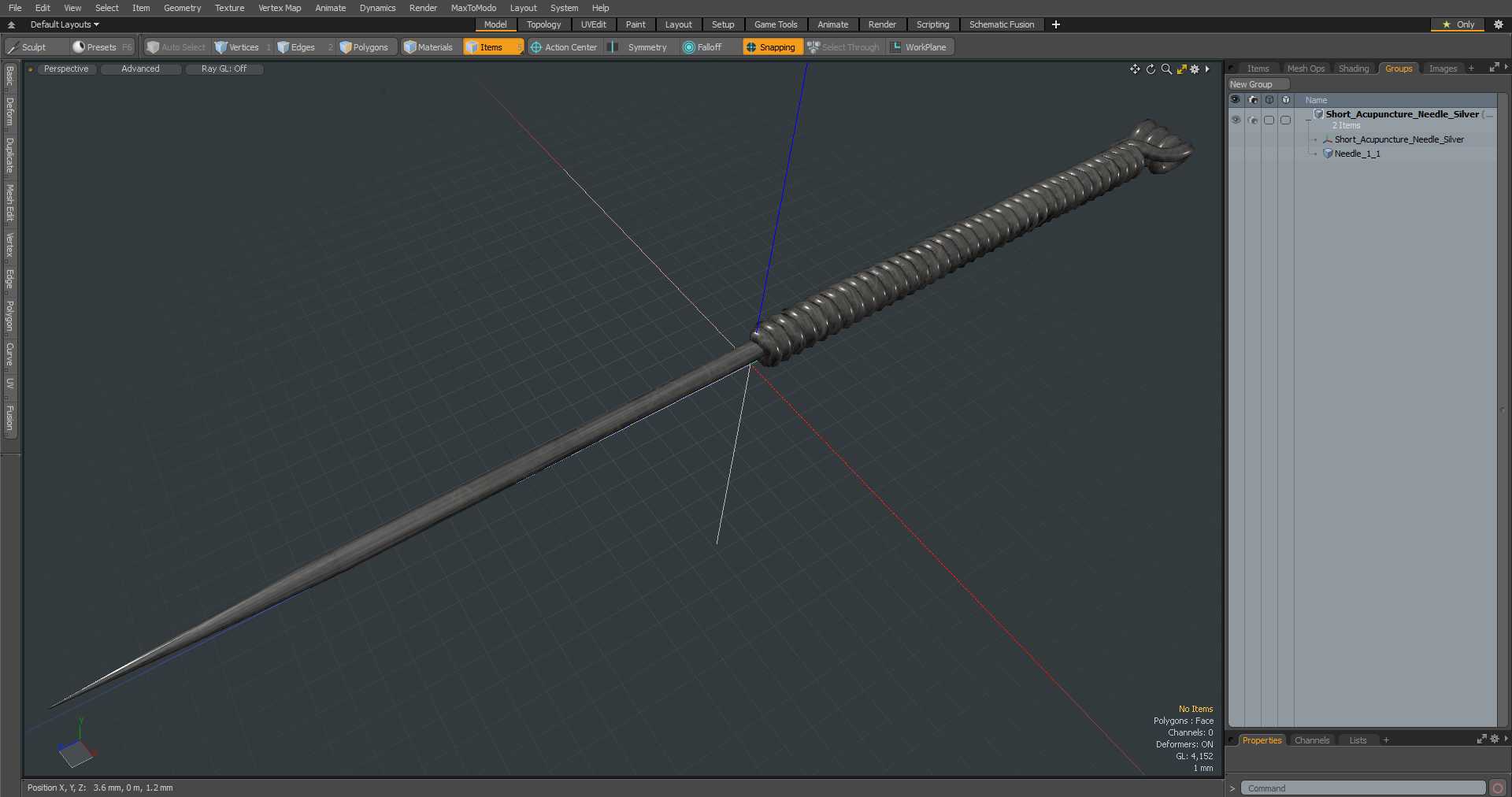This screenshot has width=1512, height=797.
Task: Open the Default Layouts dropdown
Action: click(65, 24)
